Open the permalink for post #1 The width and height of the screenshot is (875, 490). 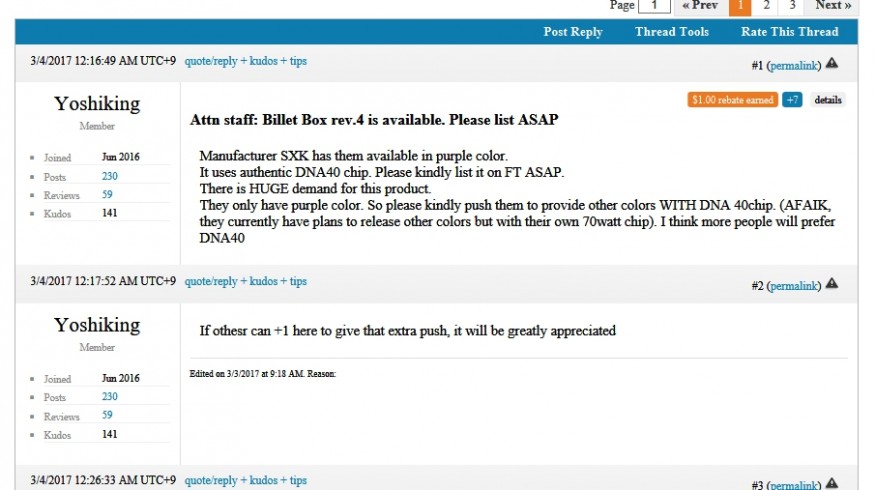[x=794, y=66]
